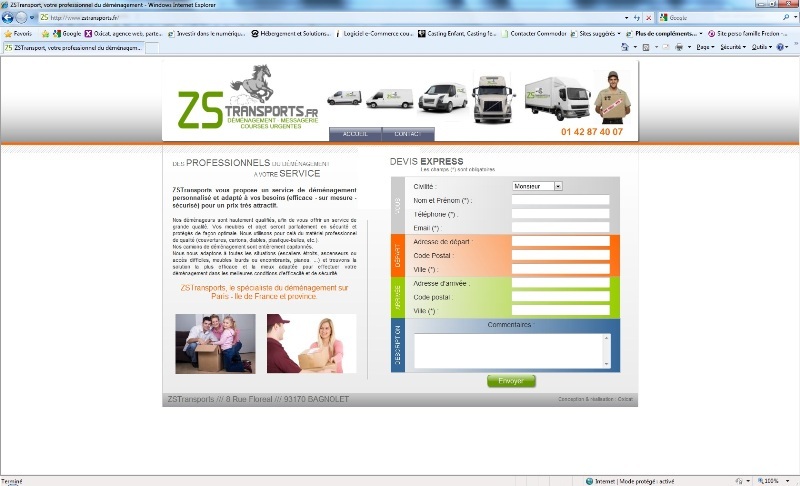Click the ZS Transports horse logo

[x=248, y=97]
